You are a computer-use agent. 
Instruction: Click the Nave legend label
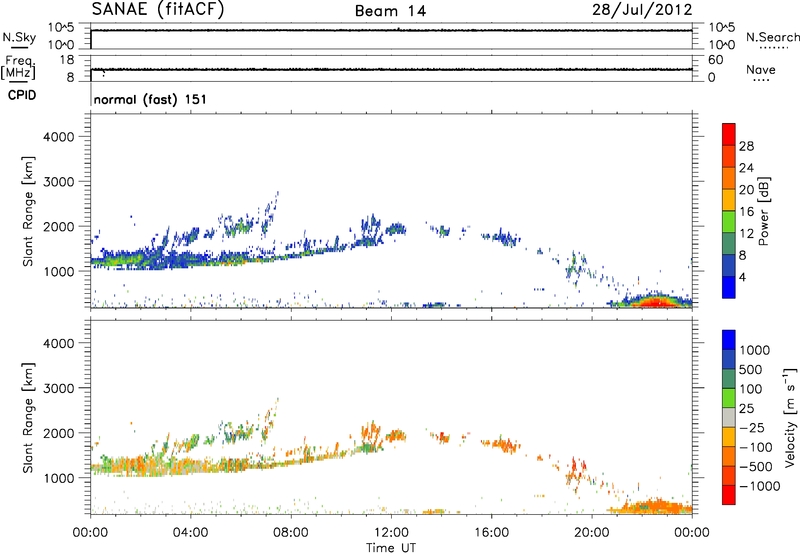761,69
